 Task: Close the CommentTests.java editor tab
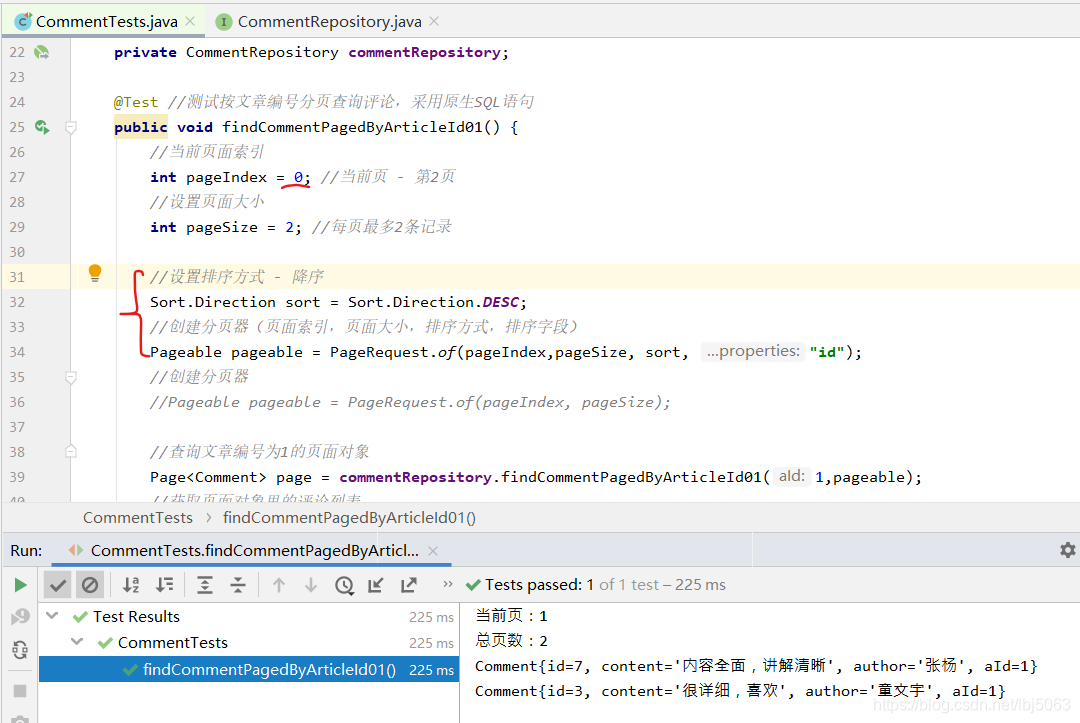tap(191, 21)
